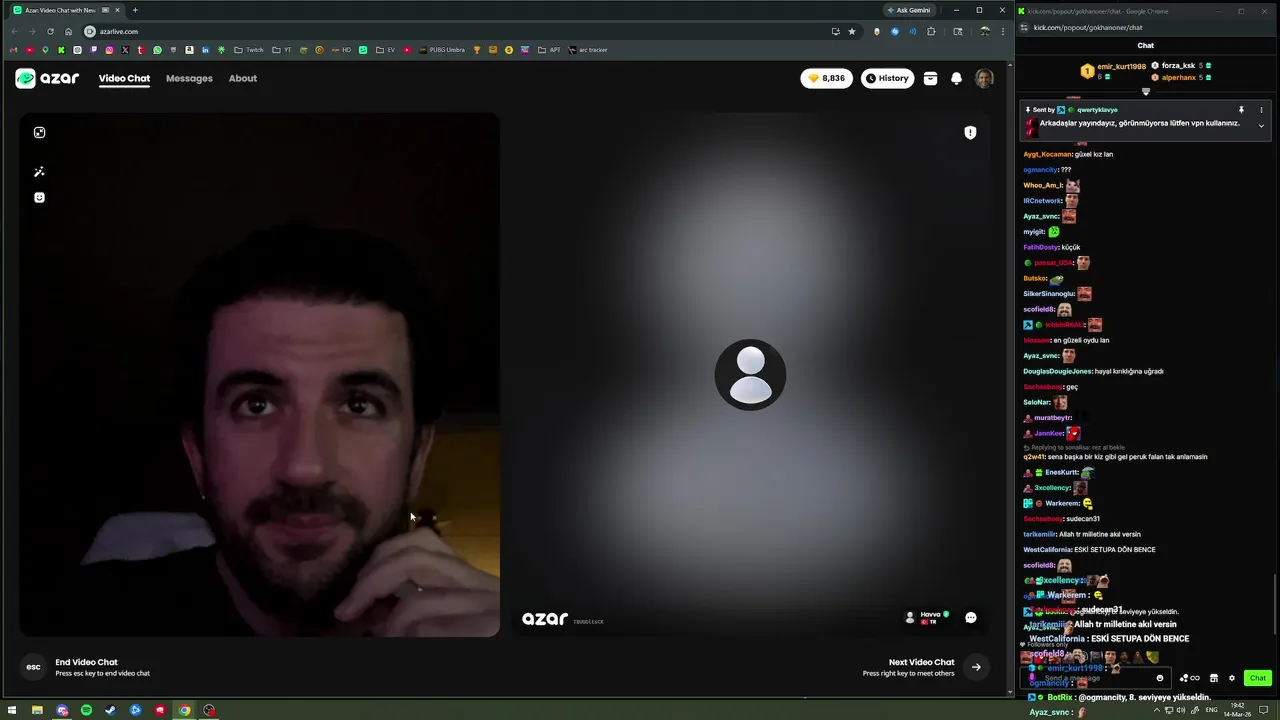
Task: Click the Havva partner name label
Action: tap(930, 614)
